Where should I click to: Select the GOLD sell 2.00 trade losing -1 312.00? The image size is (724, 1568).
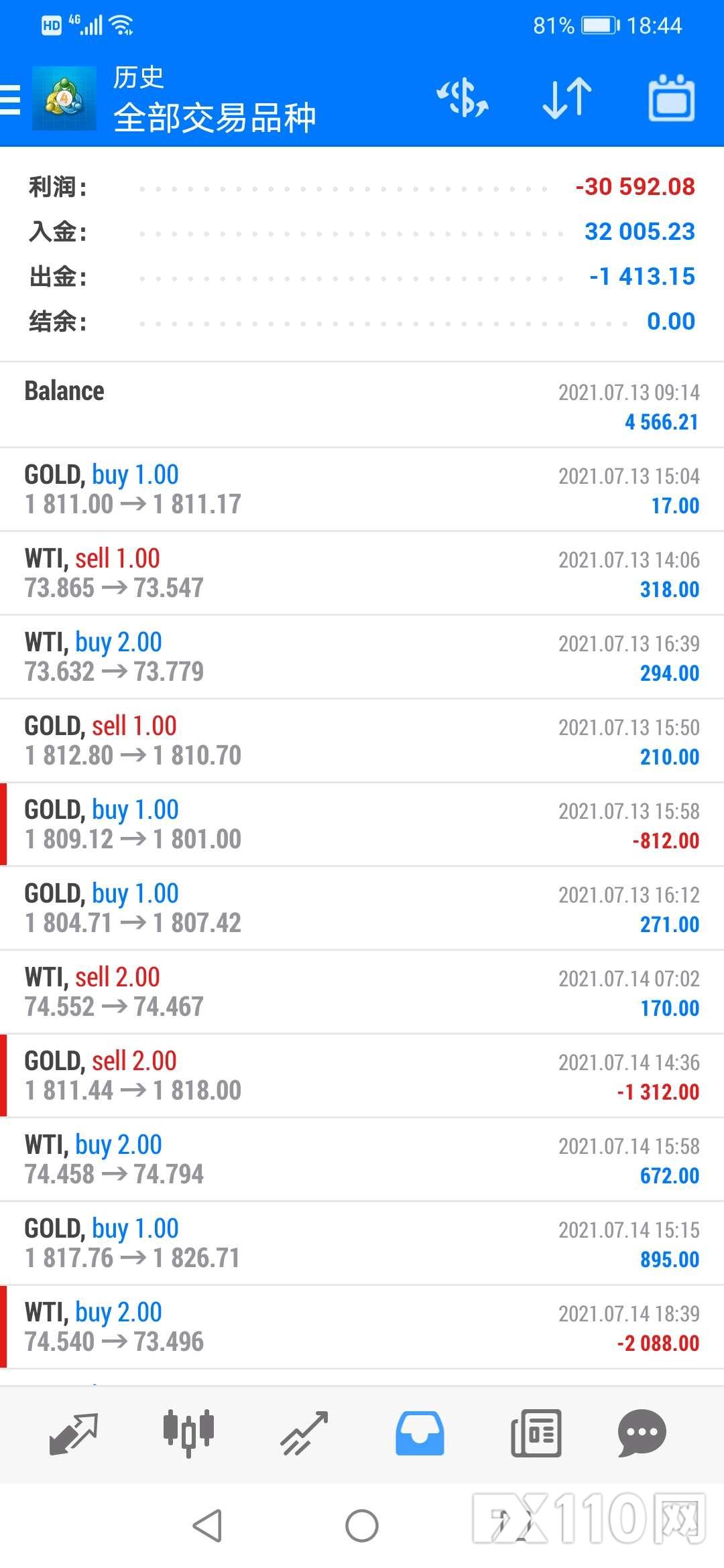pyautogui.click(x=362, y=1075)
